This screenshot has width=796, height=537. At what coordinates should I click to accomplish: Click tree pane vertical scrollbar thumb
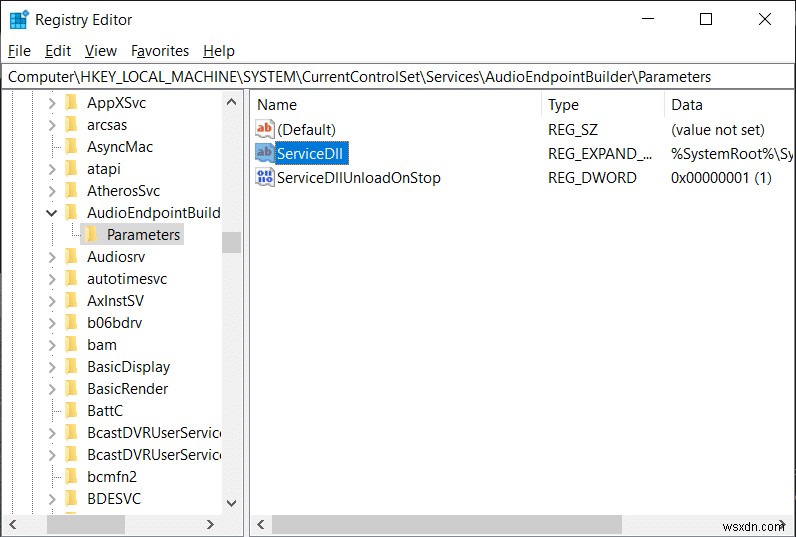point(231,242)
